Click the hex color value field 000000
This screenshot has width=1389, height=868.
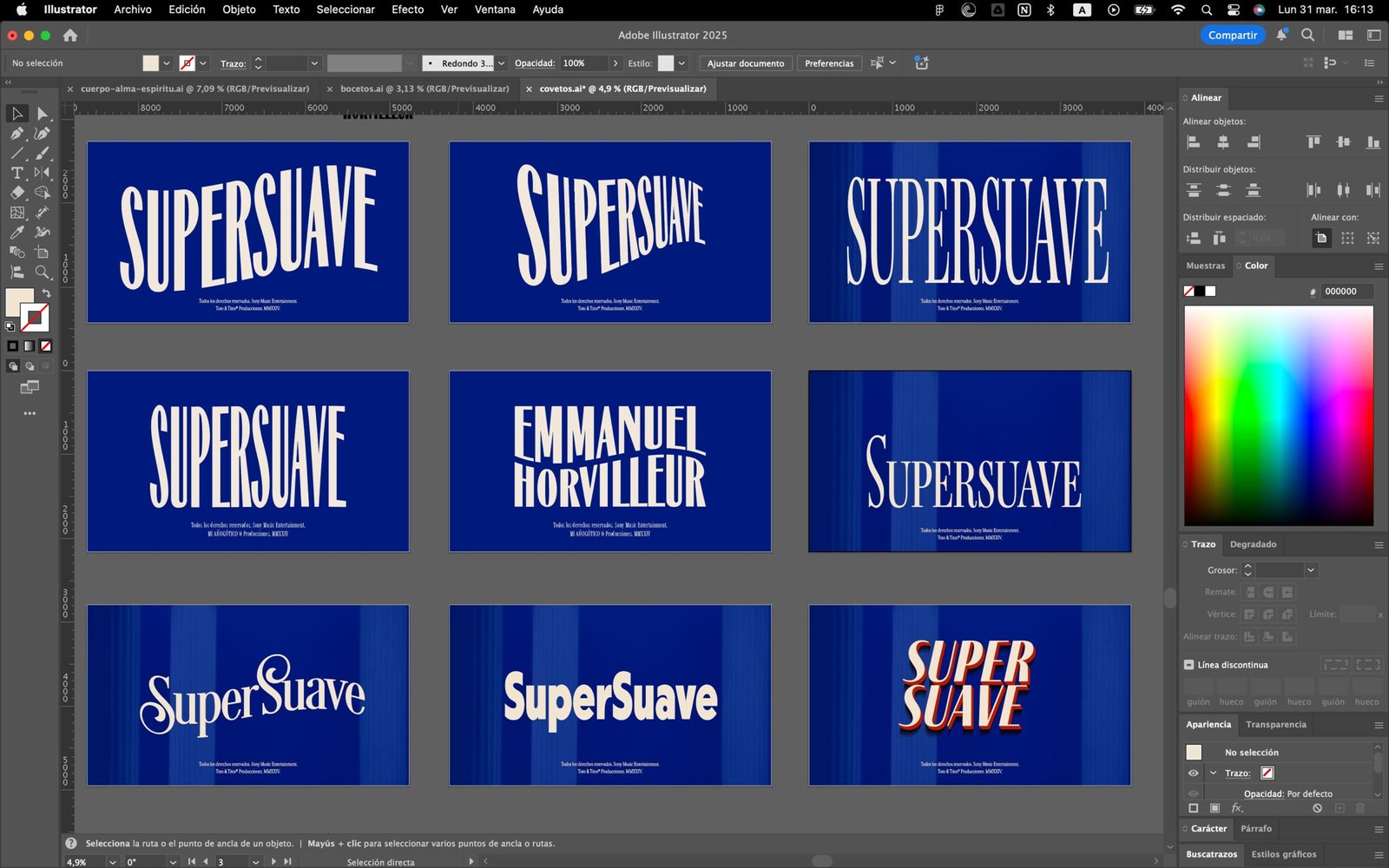click(x=1347, y=292)
